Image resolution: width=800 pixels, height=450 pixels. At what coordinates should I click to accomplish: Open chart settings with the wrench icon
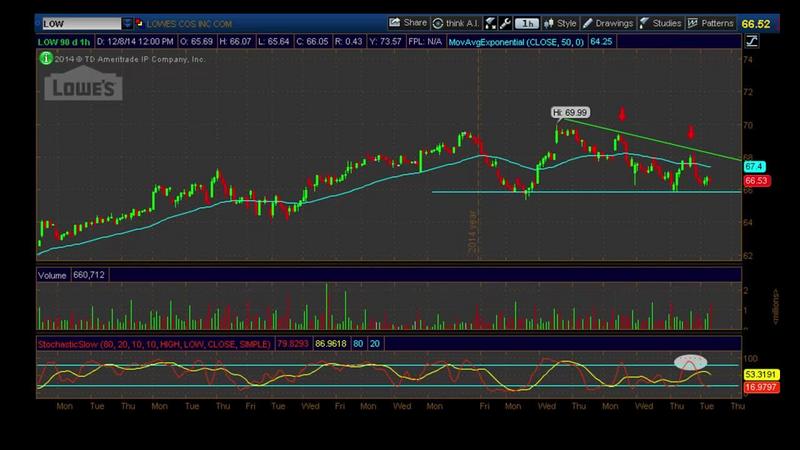(505, 23)
